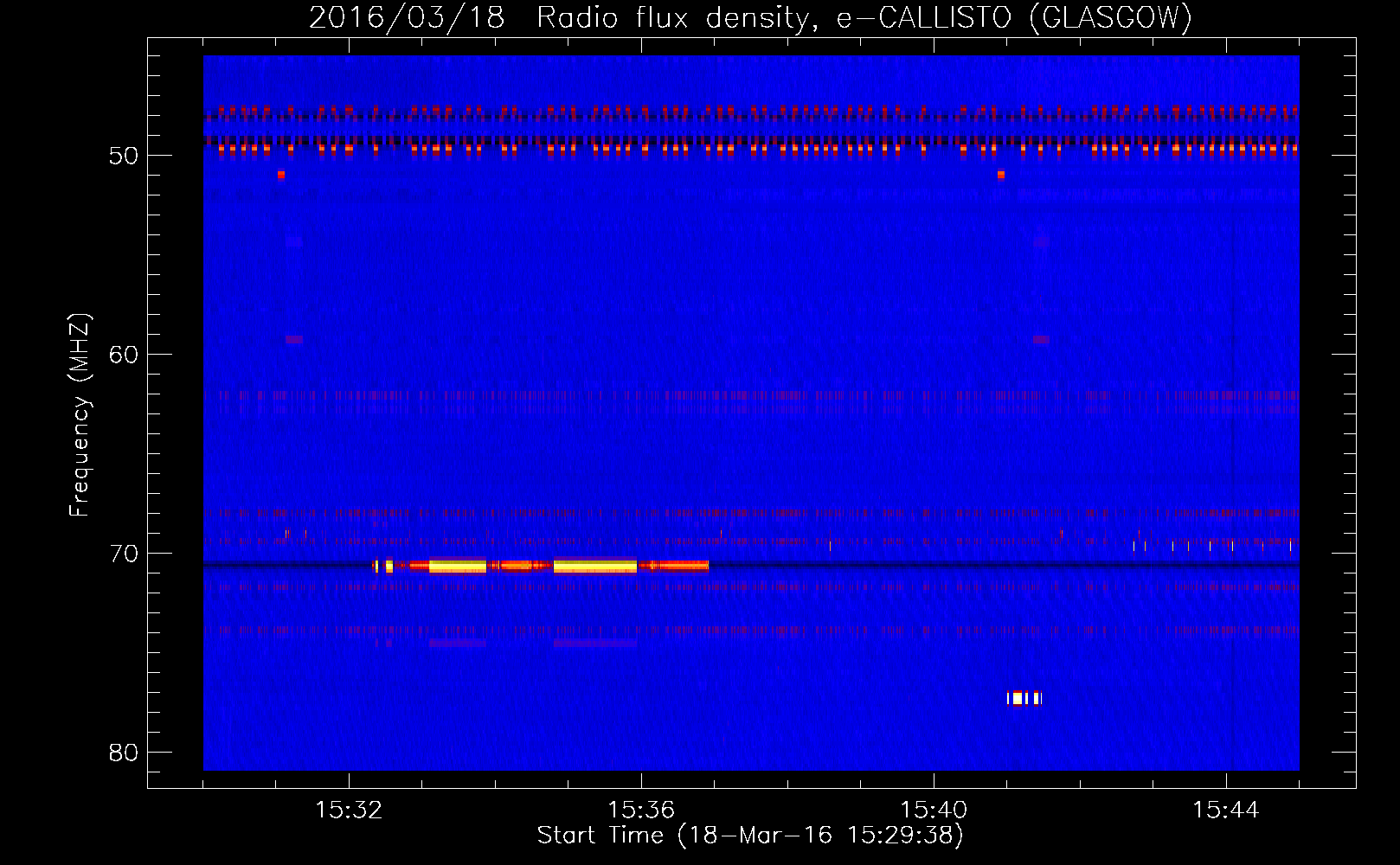Click the yellow burst segment near 15:33 at 70.7 MHz
Viewport: 1400px width, 865px height.
(x=458, y=567)
